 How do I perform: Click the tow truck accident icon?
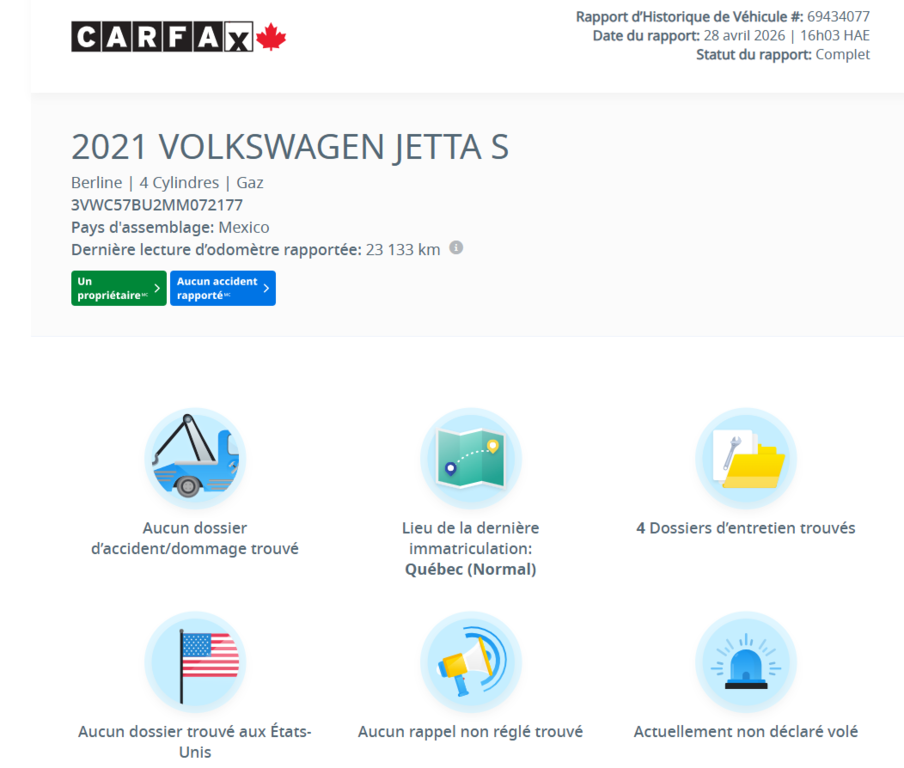point(195,458)
